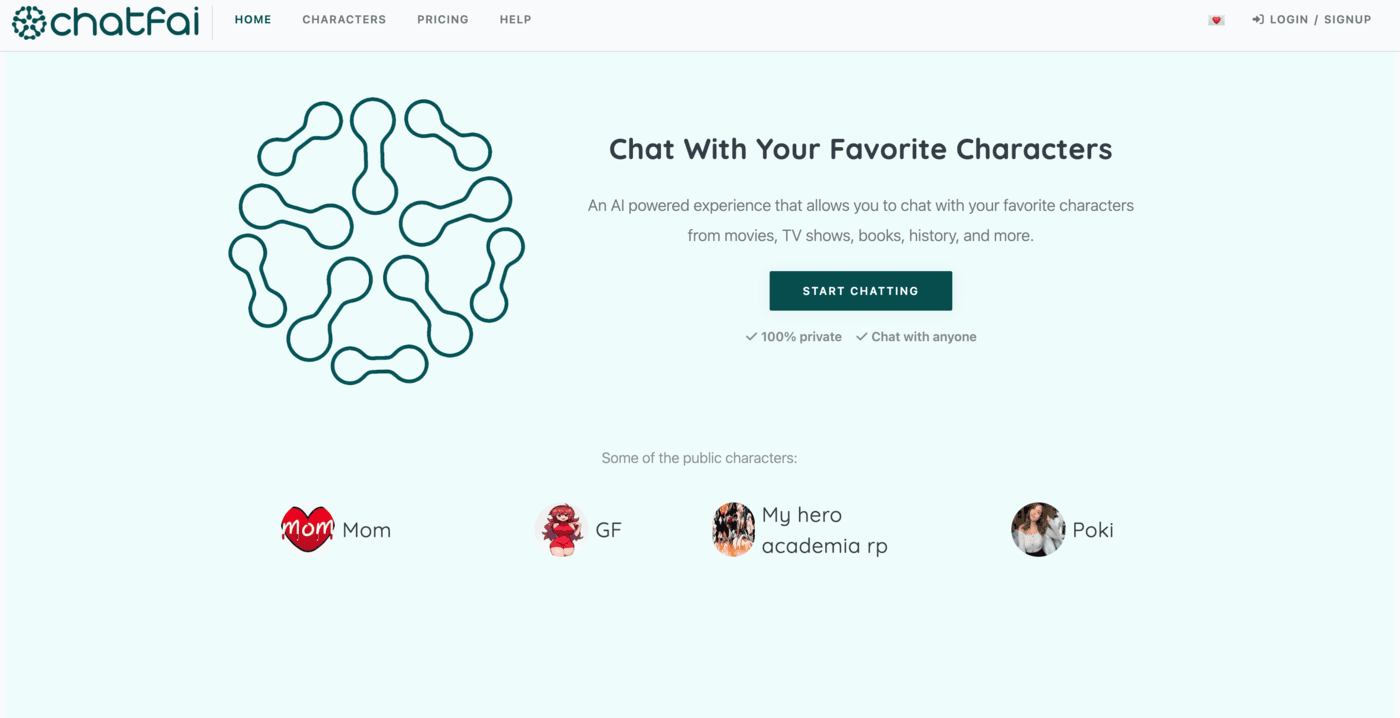1400x718 pixels.
Task: Go to the Home menu item
Action: [253, 20]
